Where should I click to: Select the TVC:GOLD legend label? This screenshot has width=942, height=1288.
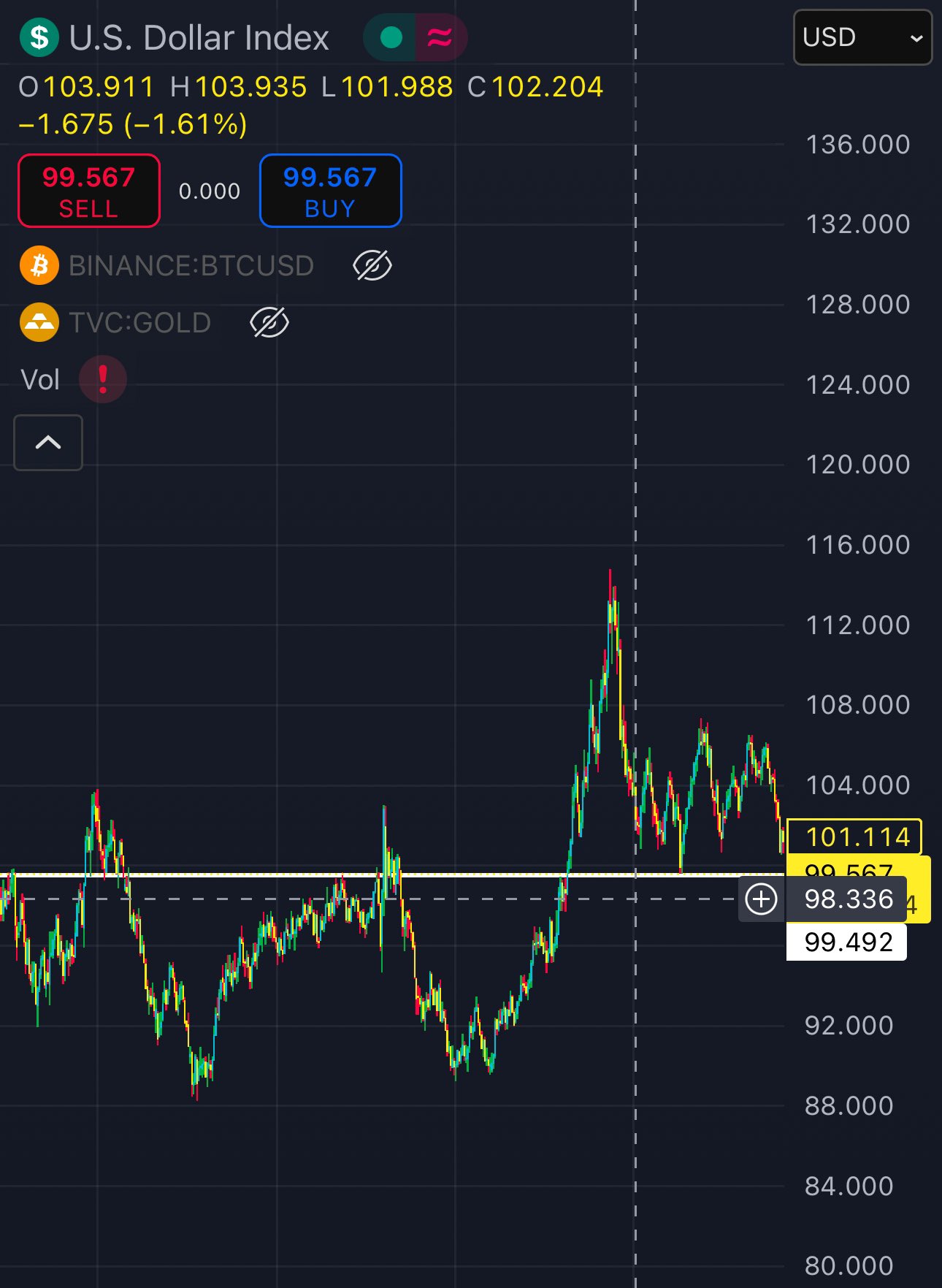tap(140, 322)
